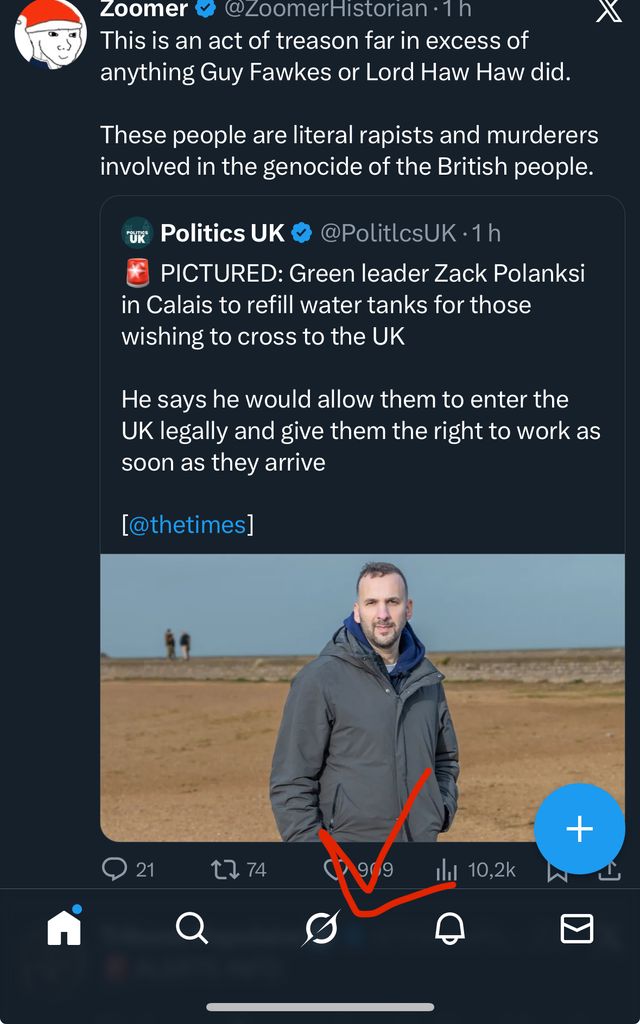View post analytics bar chart icon

coord(446,869)
